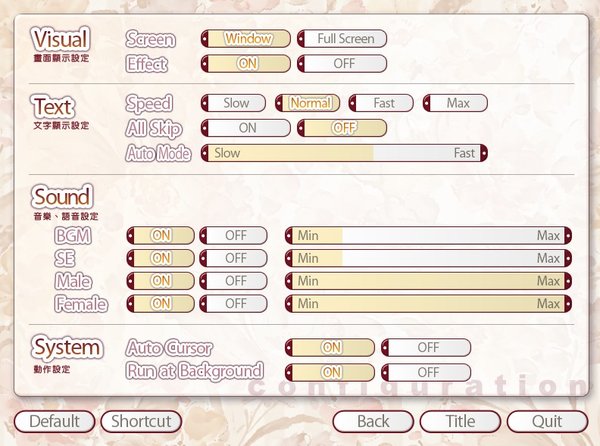
Task: Enable All Skip ON option
Action: coord(246,128)
